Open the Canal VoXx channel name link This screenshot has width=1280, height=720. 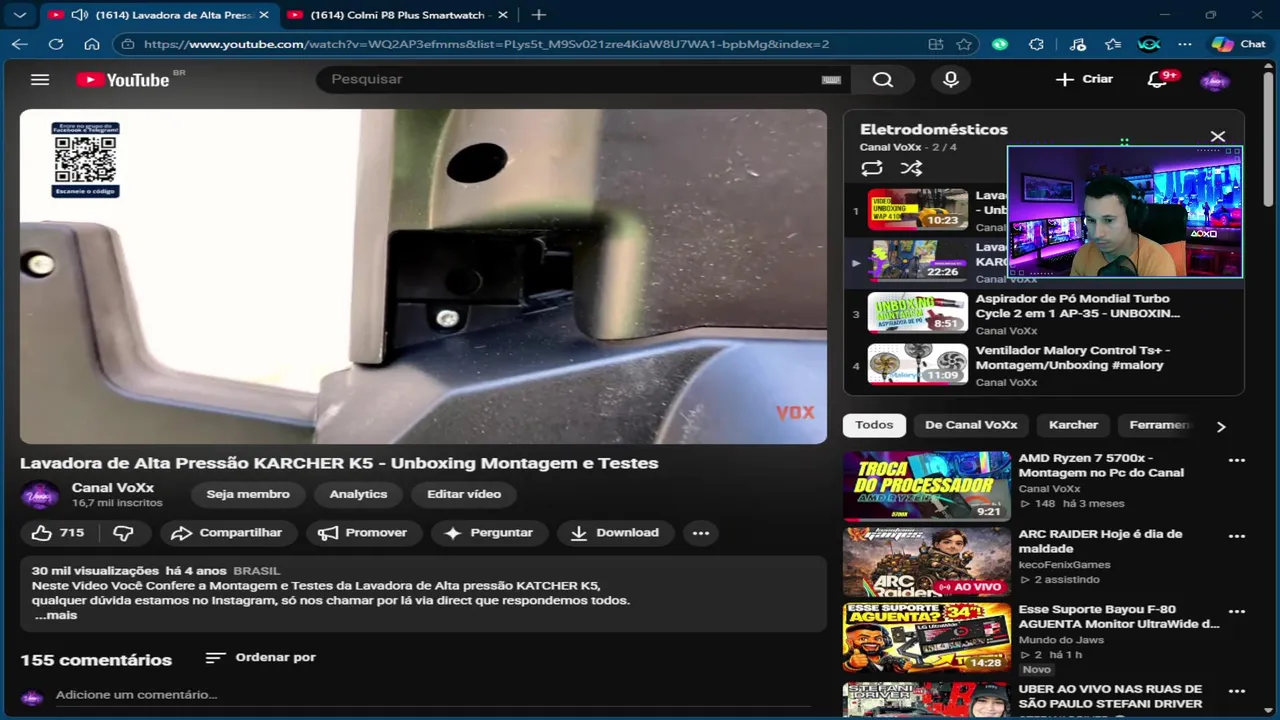113,488
